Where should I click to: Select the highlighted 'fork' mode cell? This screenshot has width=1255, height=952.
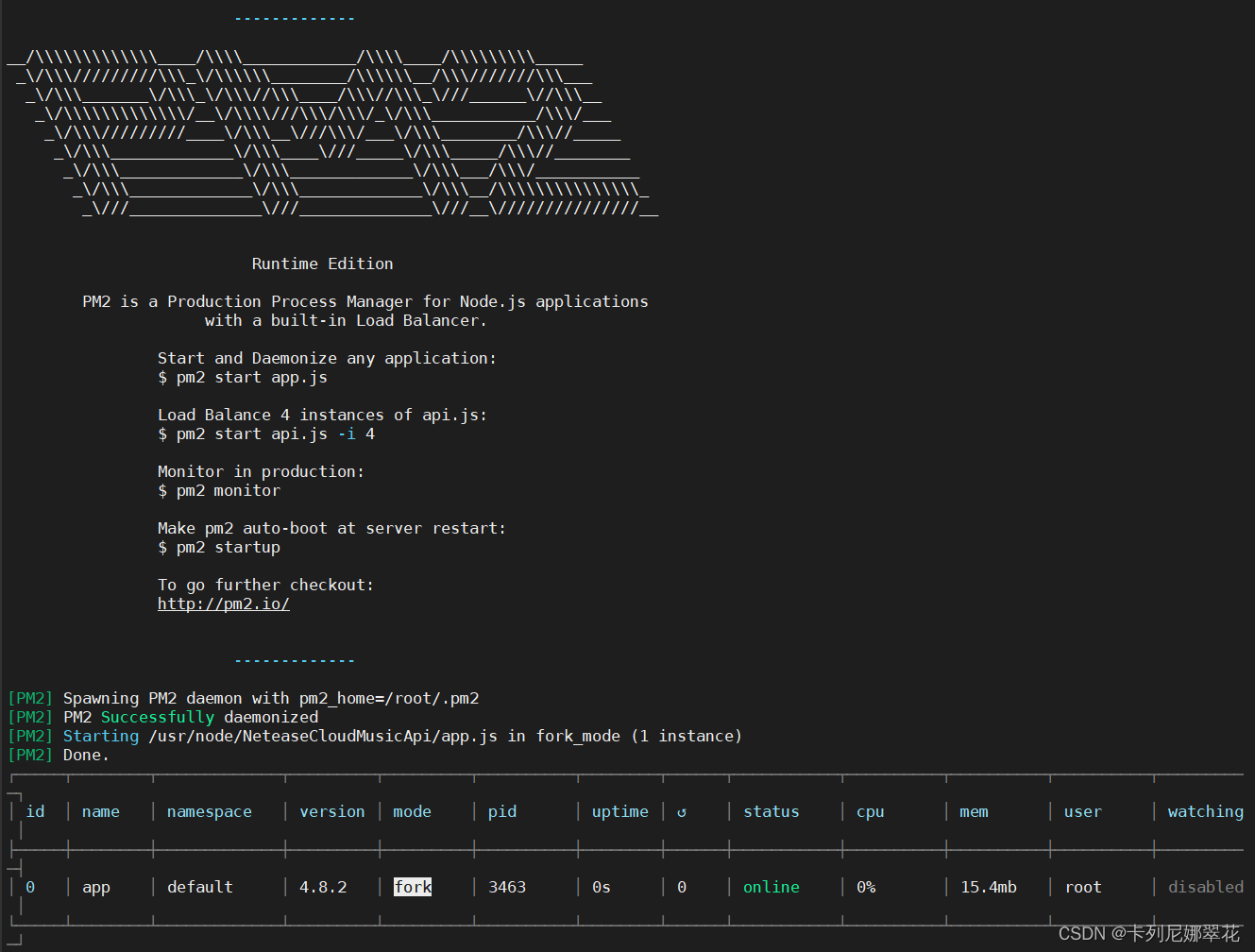click(413, 887)
